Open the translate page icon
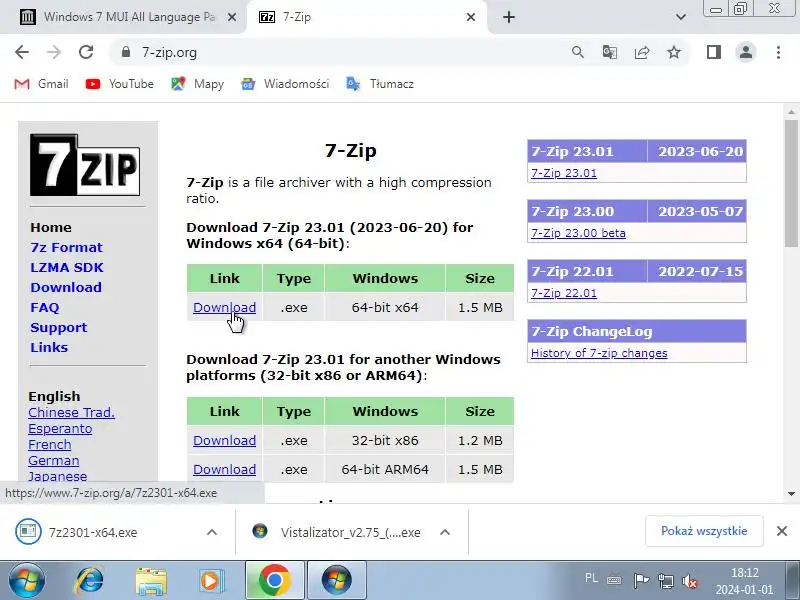This screenshot has width=800, height=600. (x=610, y=52)
